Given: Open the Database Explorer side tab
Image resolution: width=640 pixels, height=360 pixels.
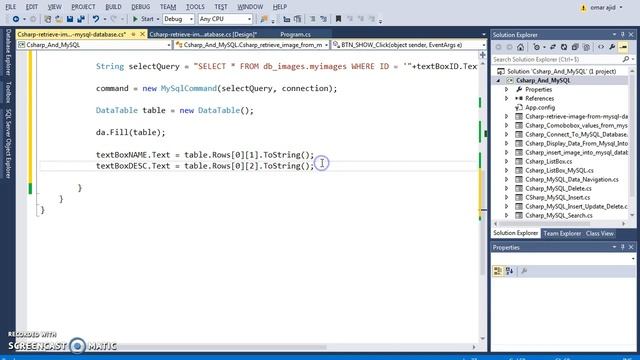Looking at the screenshot, I should (8, 53).
